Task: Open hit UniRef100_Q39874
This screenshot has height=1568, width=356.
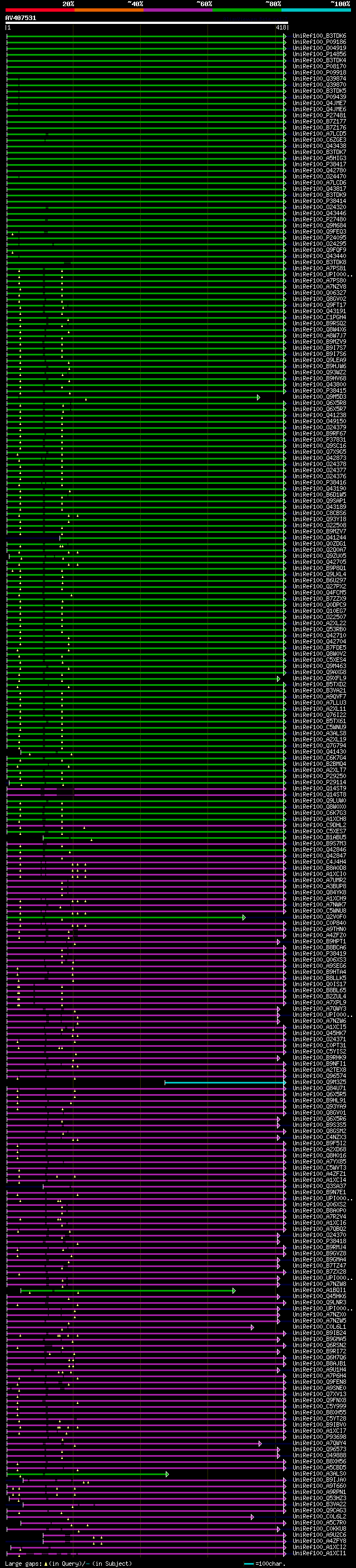Action: tap(319, 78)
